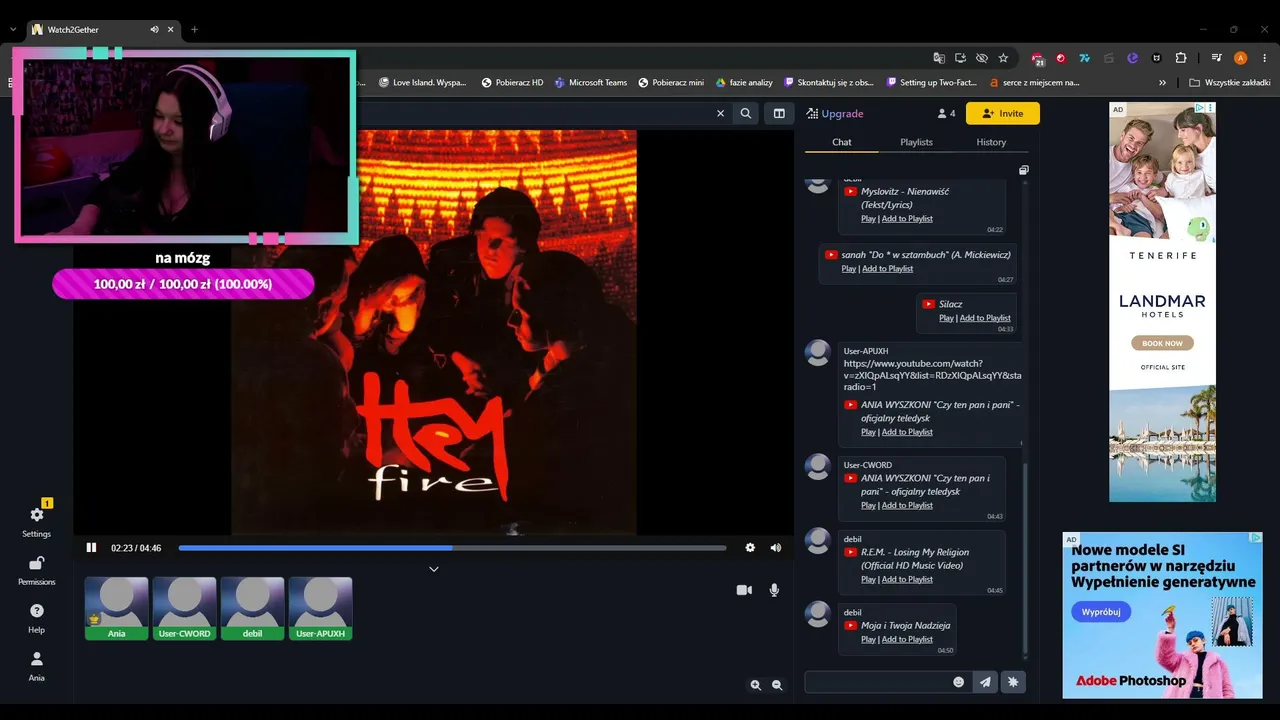Image resolution: width=1280 pixels, height=720 pixels.
Task: Switch to the Chat tab
Action: (x=842, y=142)
